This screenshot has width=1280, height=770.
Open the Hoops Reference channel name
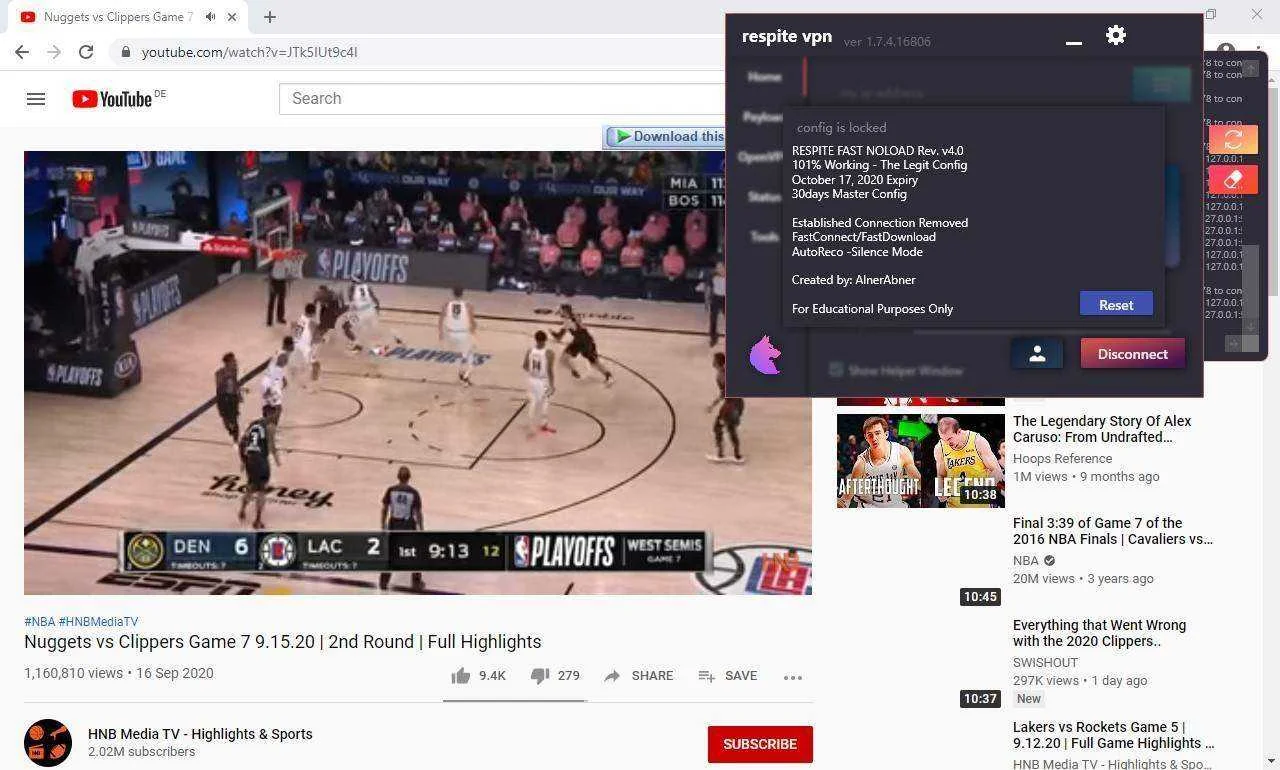click(1062, 458)
